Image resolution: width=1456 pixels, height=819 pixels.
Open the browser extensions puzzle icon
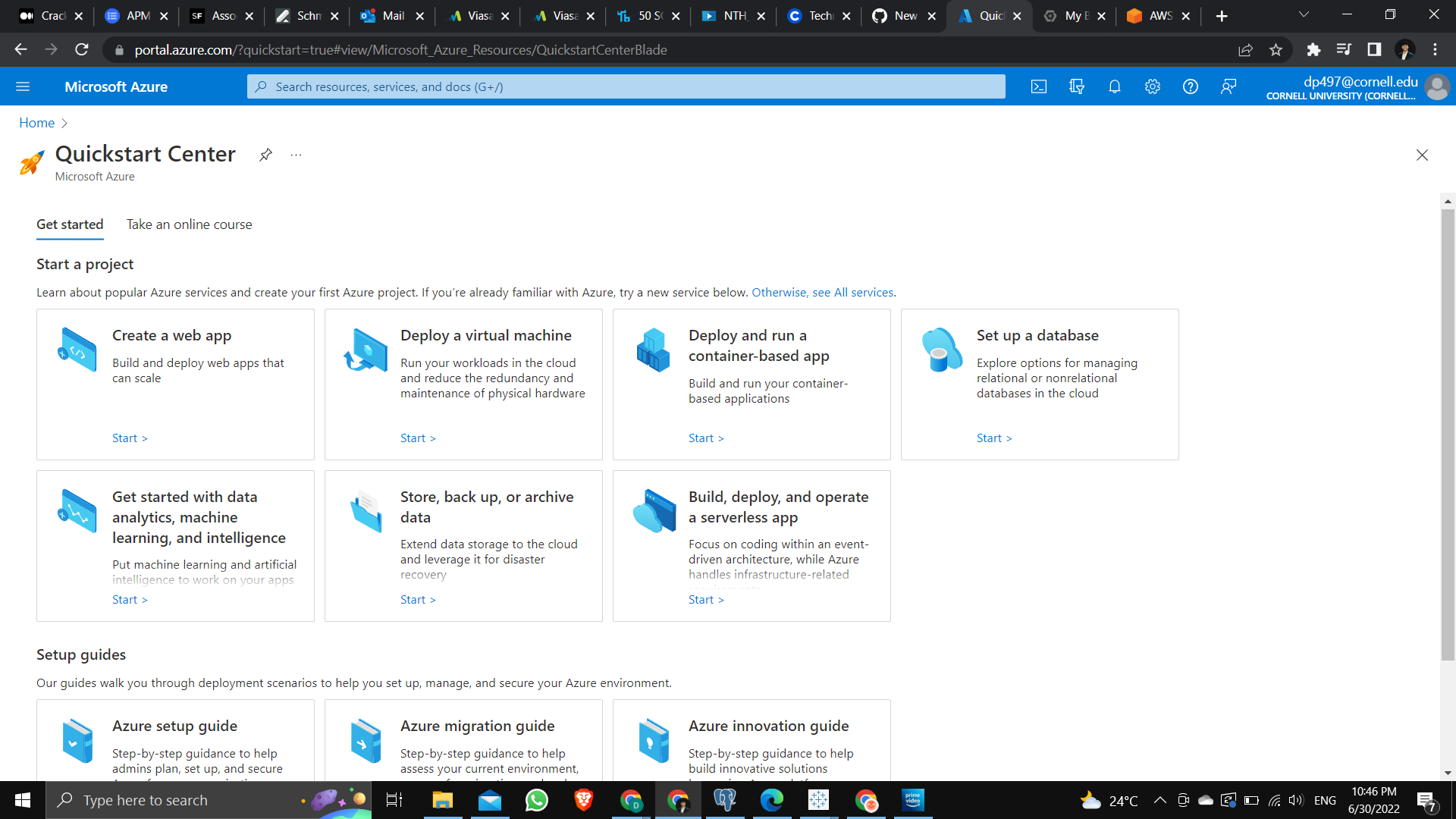[x=1313, y=49]
